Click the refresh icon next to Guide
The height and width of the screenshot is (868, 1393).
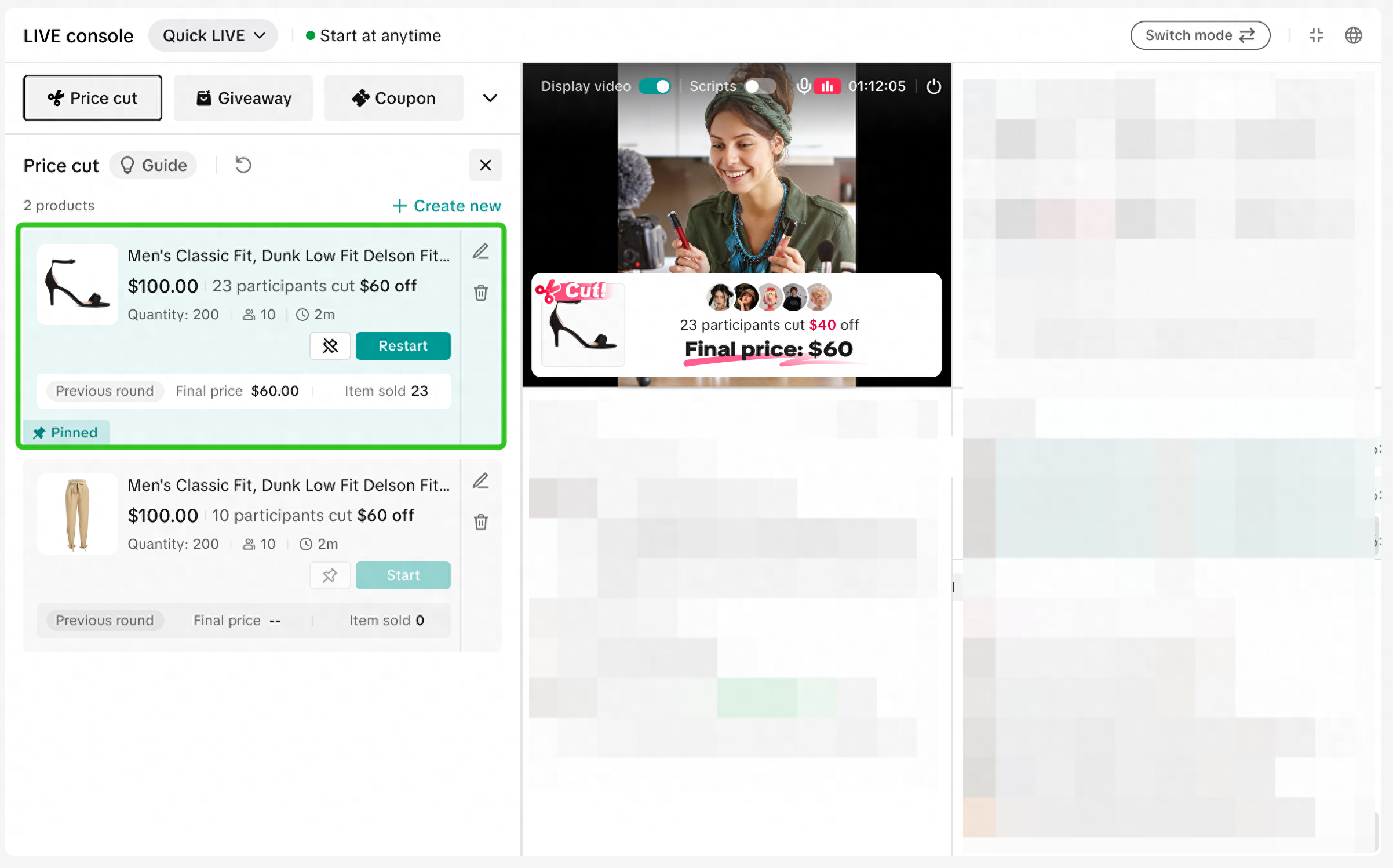[243, 165]
